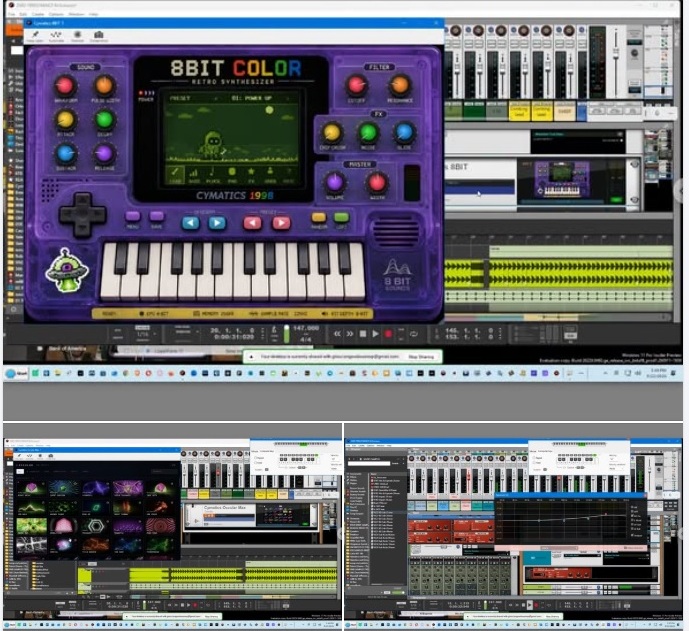Screen dimensions: 689x631
Task: Adjust the red Cutoff filter knob
Action: (x=356, y=85)
